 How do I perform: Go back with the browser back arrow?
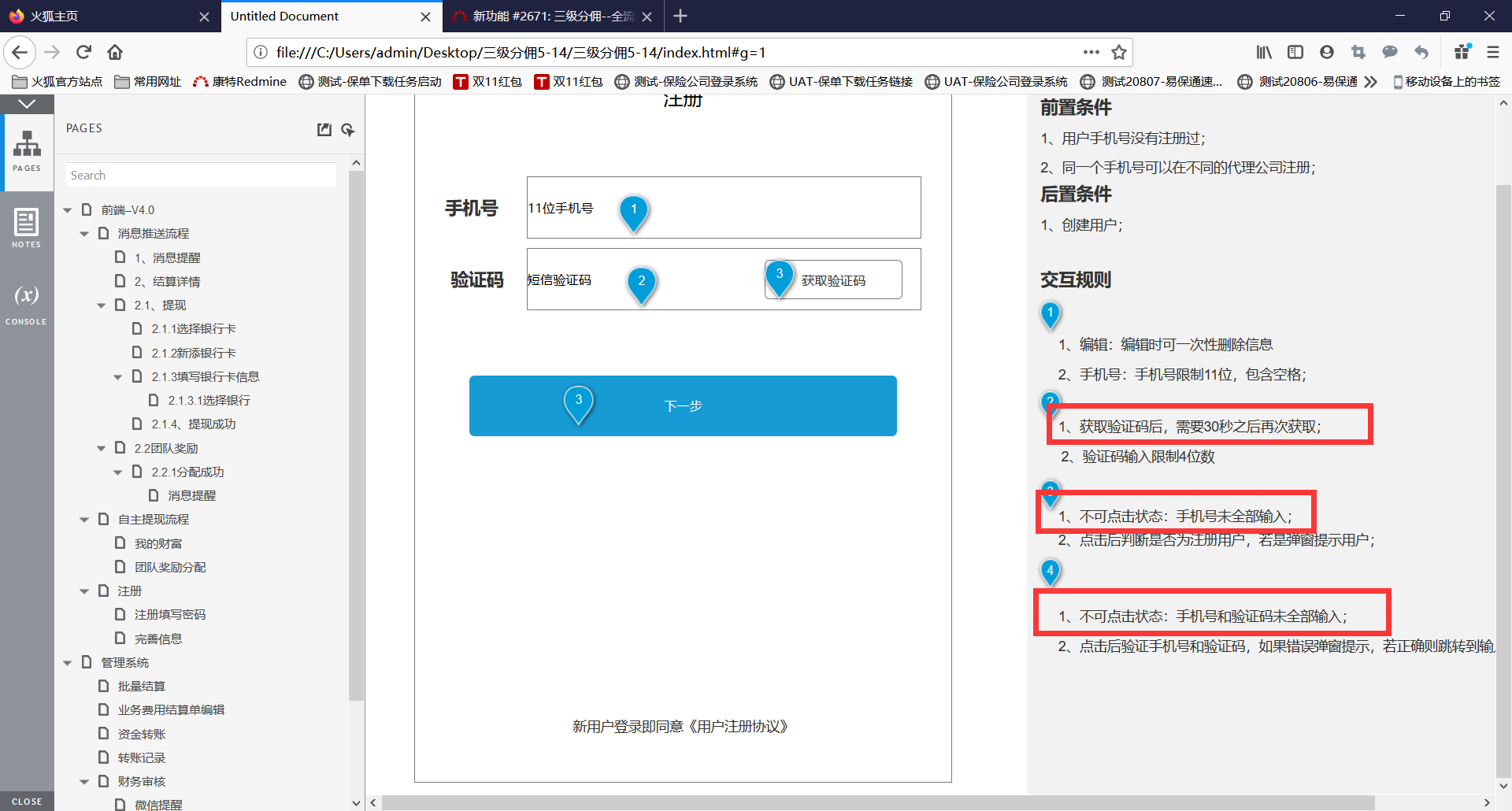[20, 52]
